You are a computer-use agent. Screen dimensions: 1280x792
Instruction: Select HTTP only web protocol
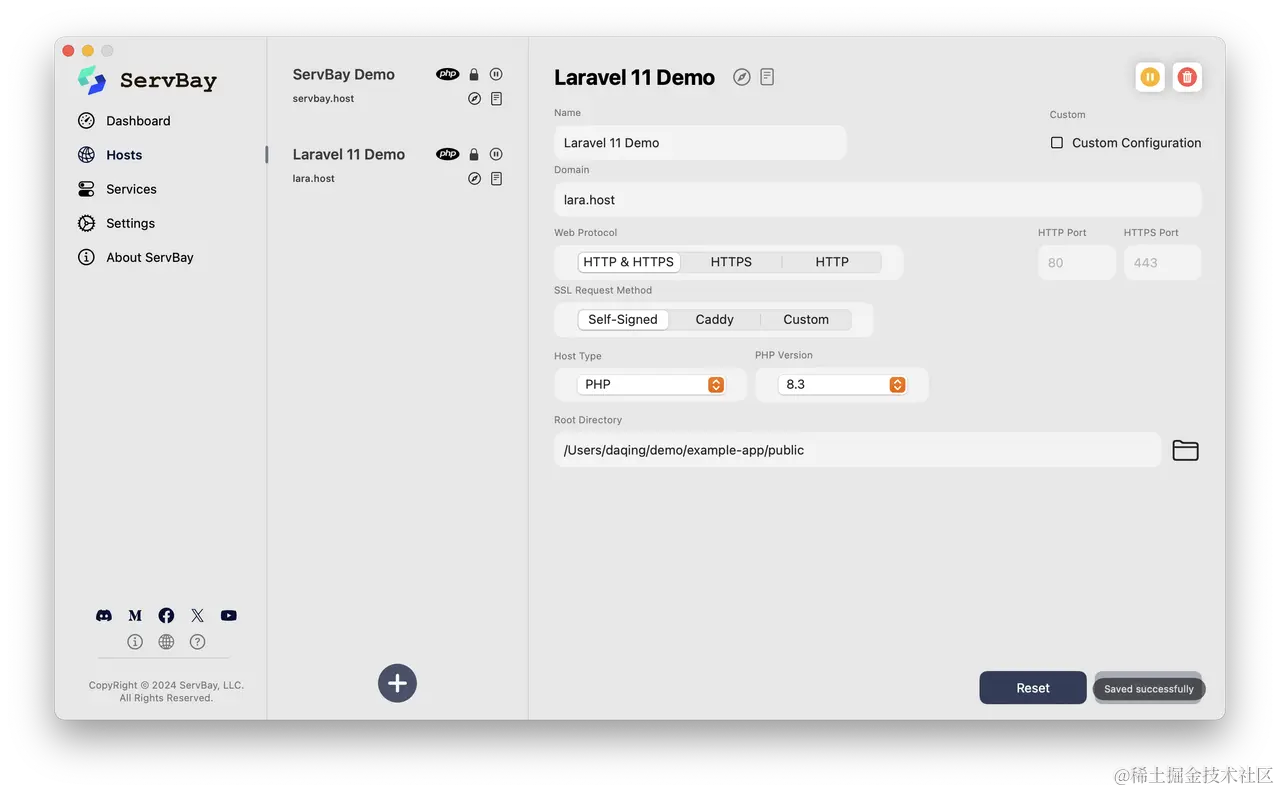coord(832,262)
